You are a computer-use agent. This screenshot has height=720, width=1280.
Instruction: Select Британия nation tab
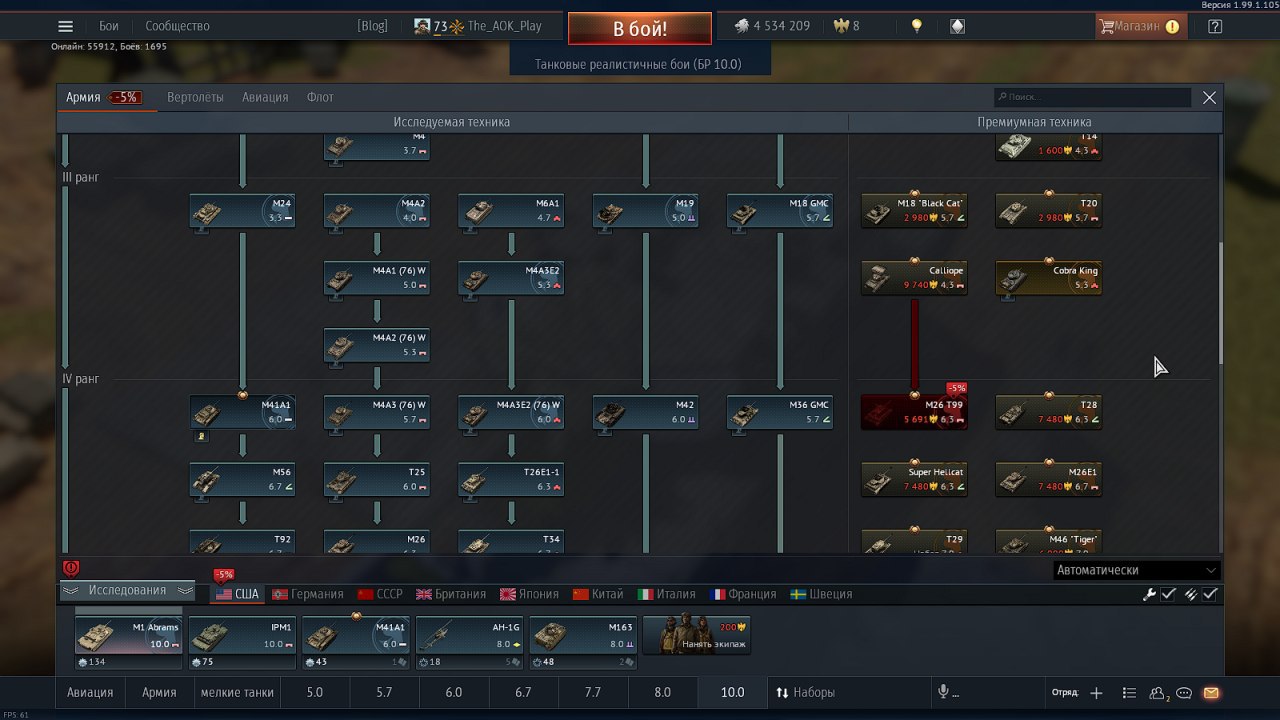point(451,594)
